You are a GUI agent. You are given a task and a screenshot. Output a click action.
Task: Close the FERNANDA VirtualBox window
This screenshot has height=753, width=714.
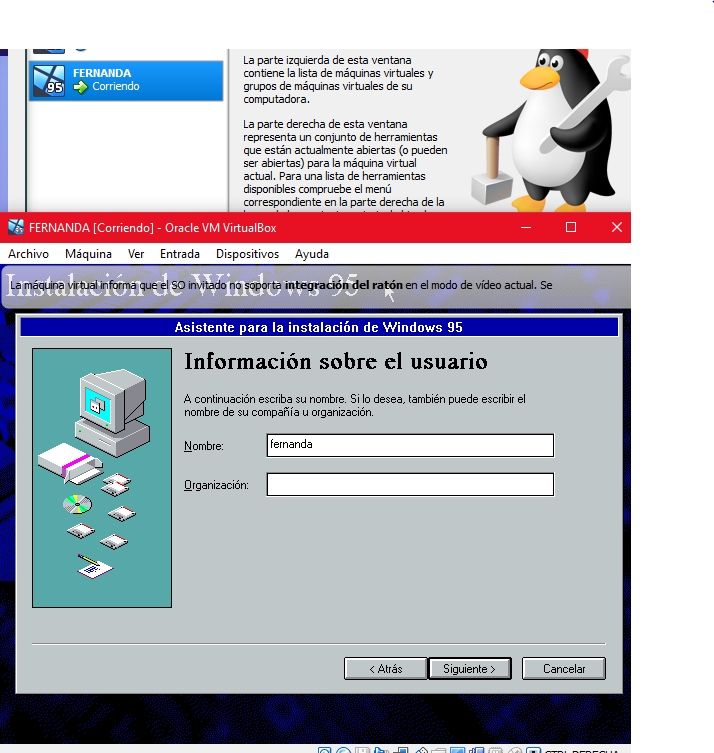pyautogui.click(x=617, y=227)
